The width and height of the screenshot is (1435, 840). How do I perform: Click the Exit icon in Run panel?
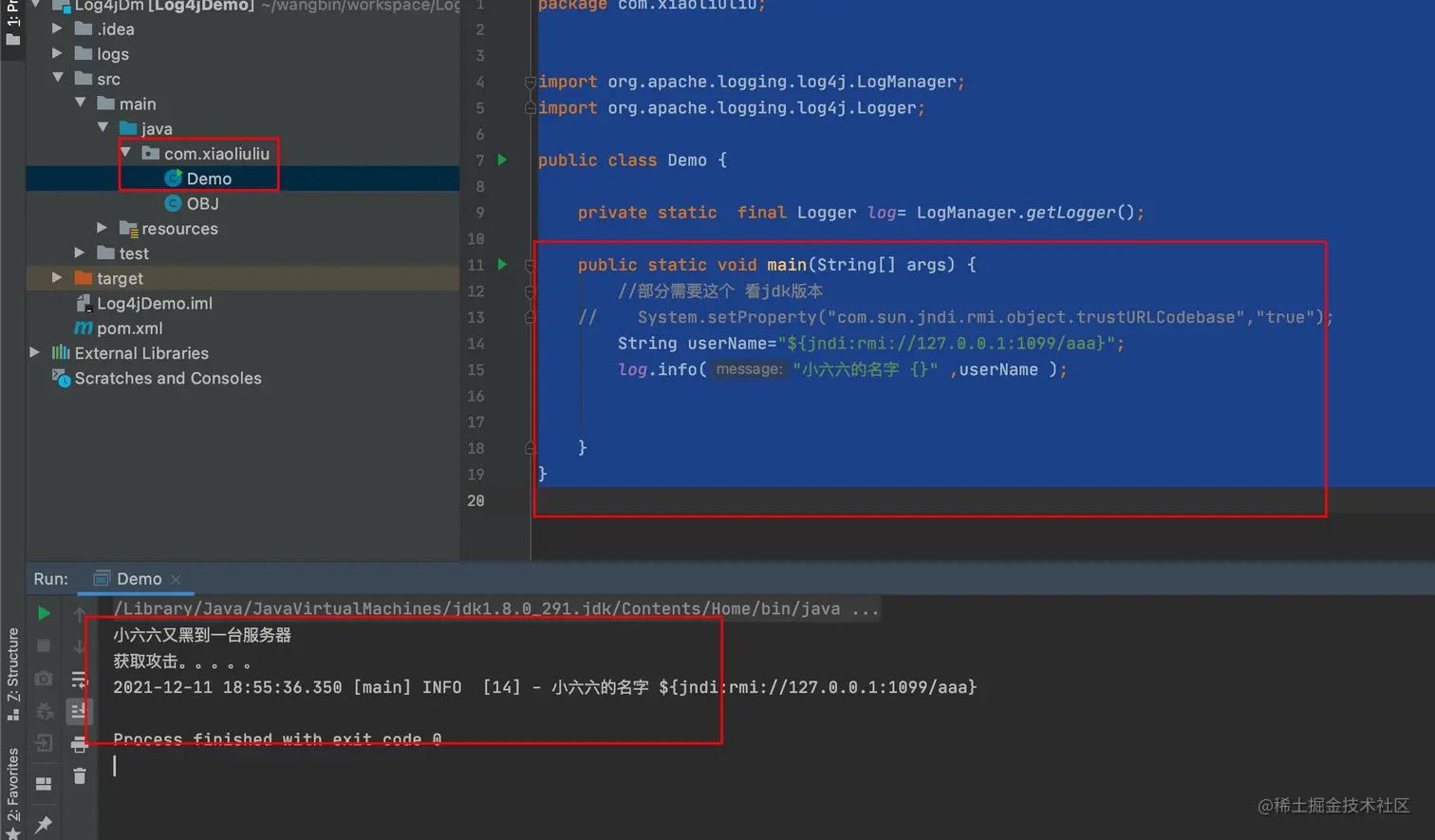(44, 743)
